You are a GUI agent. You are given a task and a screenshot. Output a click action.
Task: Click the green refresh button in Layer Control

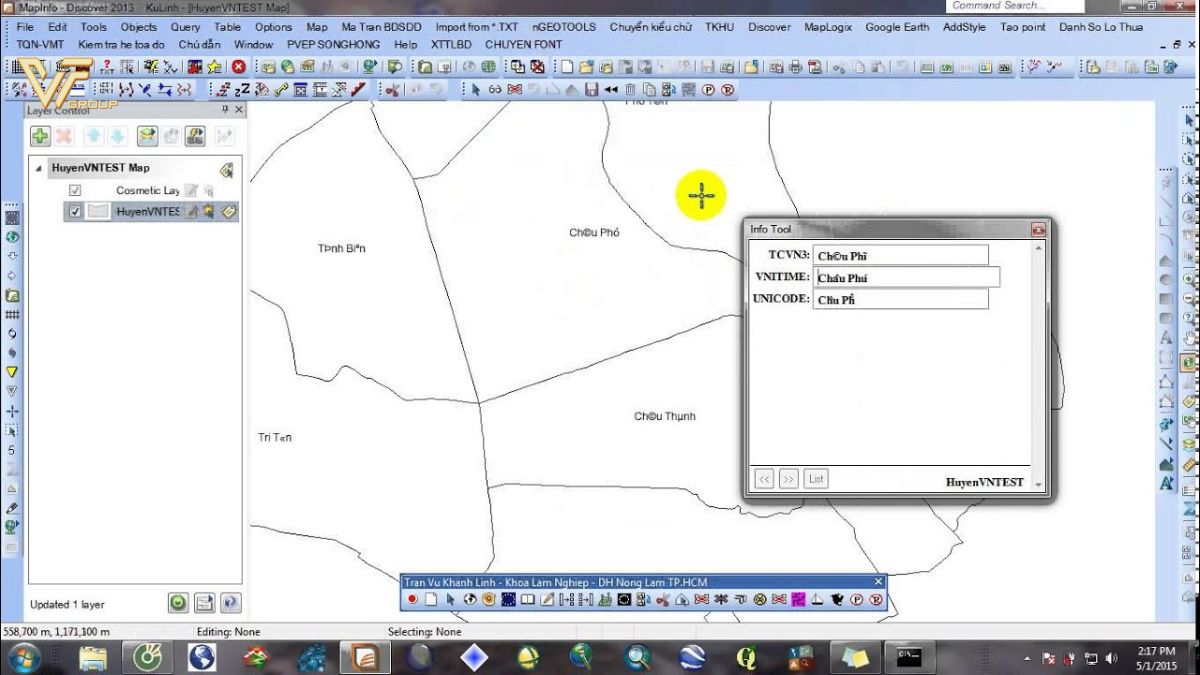[178, 603]
